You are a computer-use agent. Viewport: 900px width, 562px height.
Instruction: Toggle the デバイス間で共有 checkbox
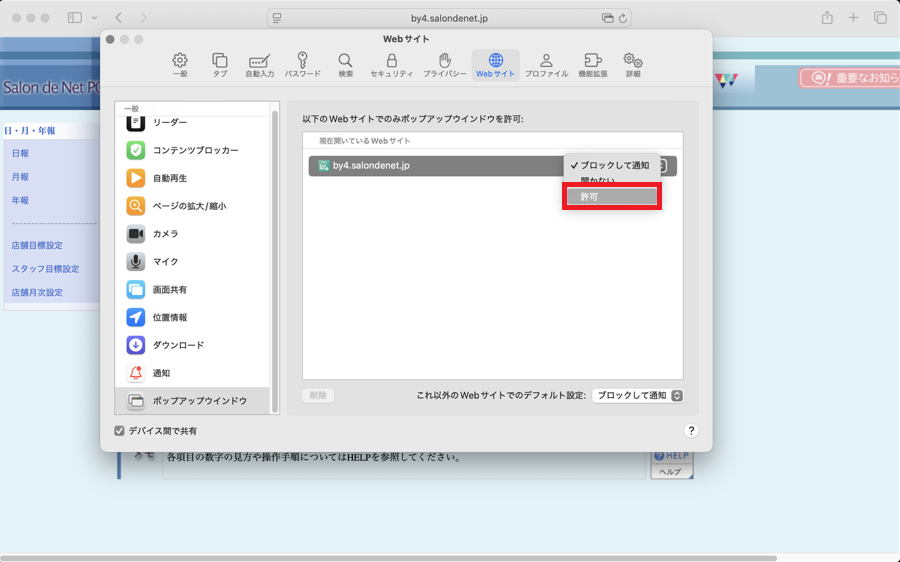(120, 431)
